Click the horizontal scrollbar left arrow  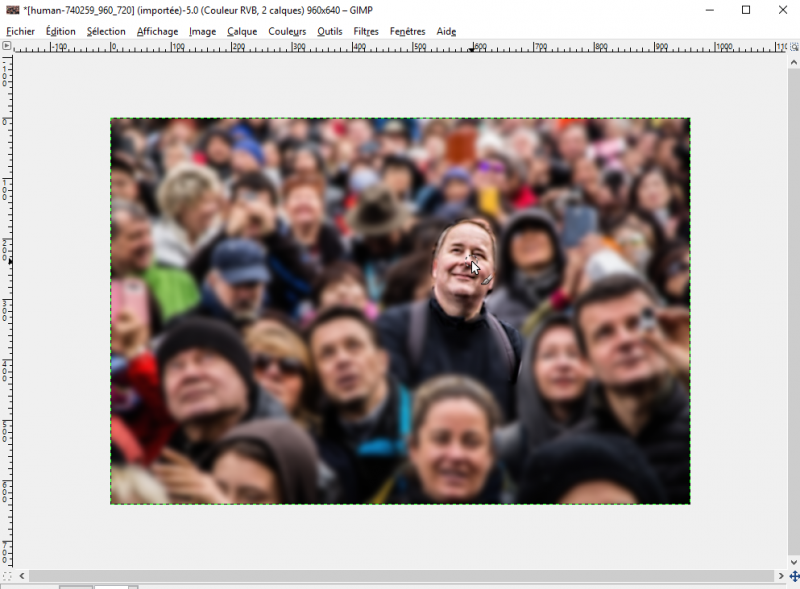click(22, 576)
